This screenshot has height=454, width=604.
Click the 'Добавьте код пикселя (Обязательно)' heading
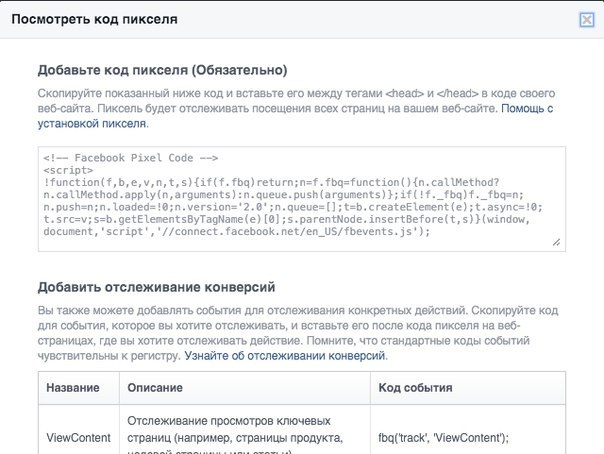tap(162, 70)
